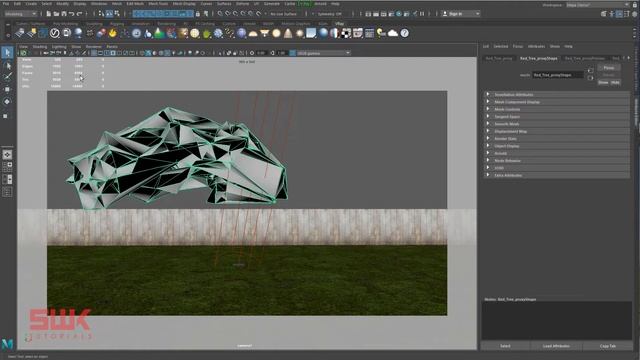
Task: Toggle select-by-object-type mode icon in the status line
Action: tap(109, 14)
